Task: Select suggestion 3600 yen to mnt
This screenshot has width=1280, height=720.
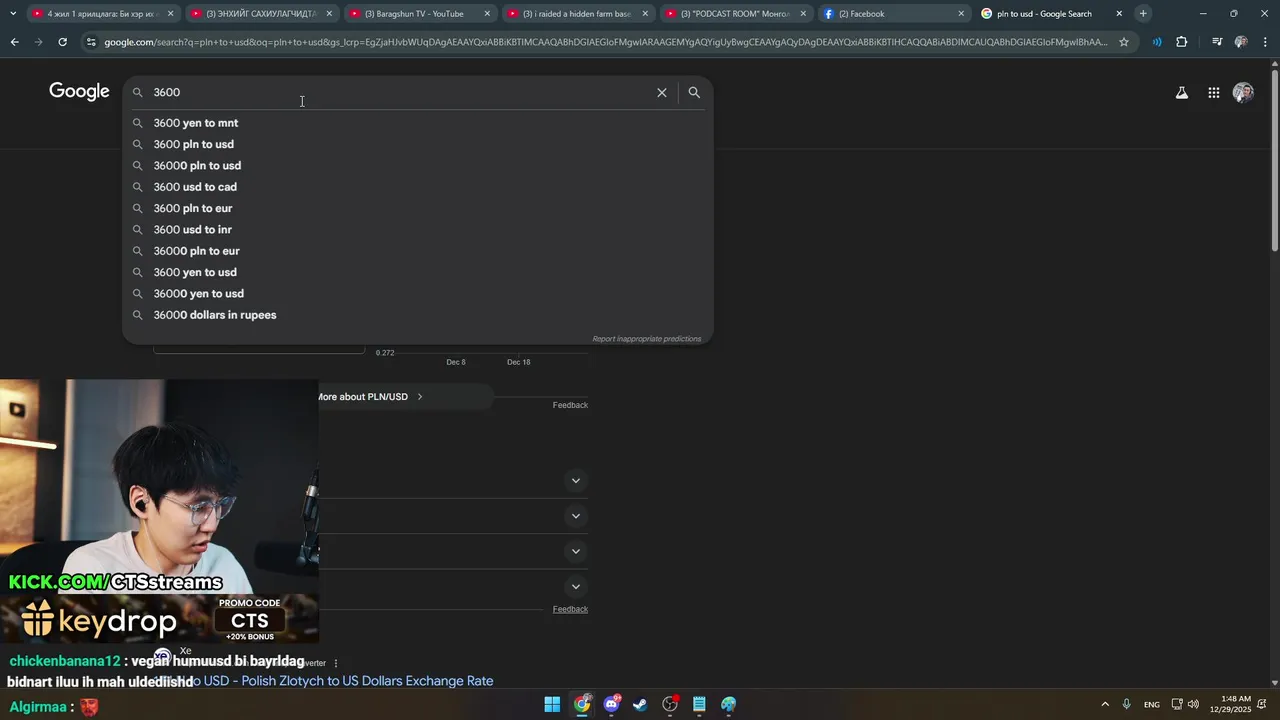Action: pos(418,123)
